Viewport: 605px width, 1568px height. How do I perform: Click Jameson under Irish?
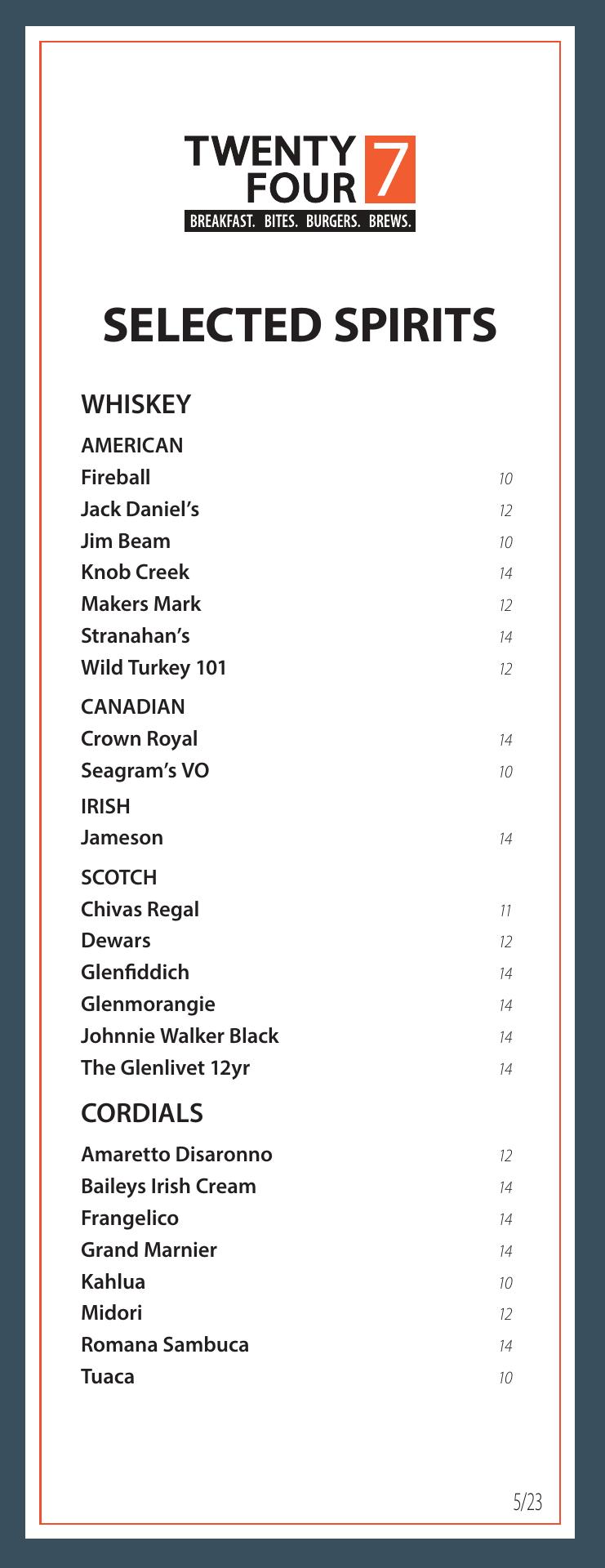(x=122, y=838)
